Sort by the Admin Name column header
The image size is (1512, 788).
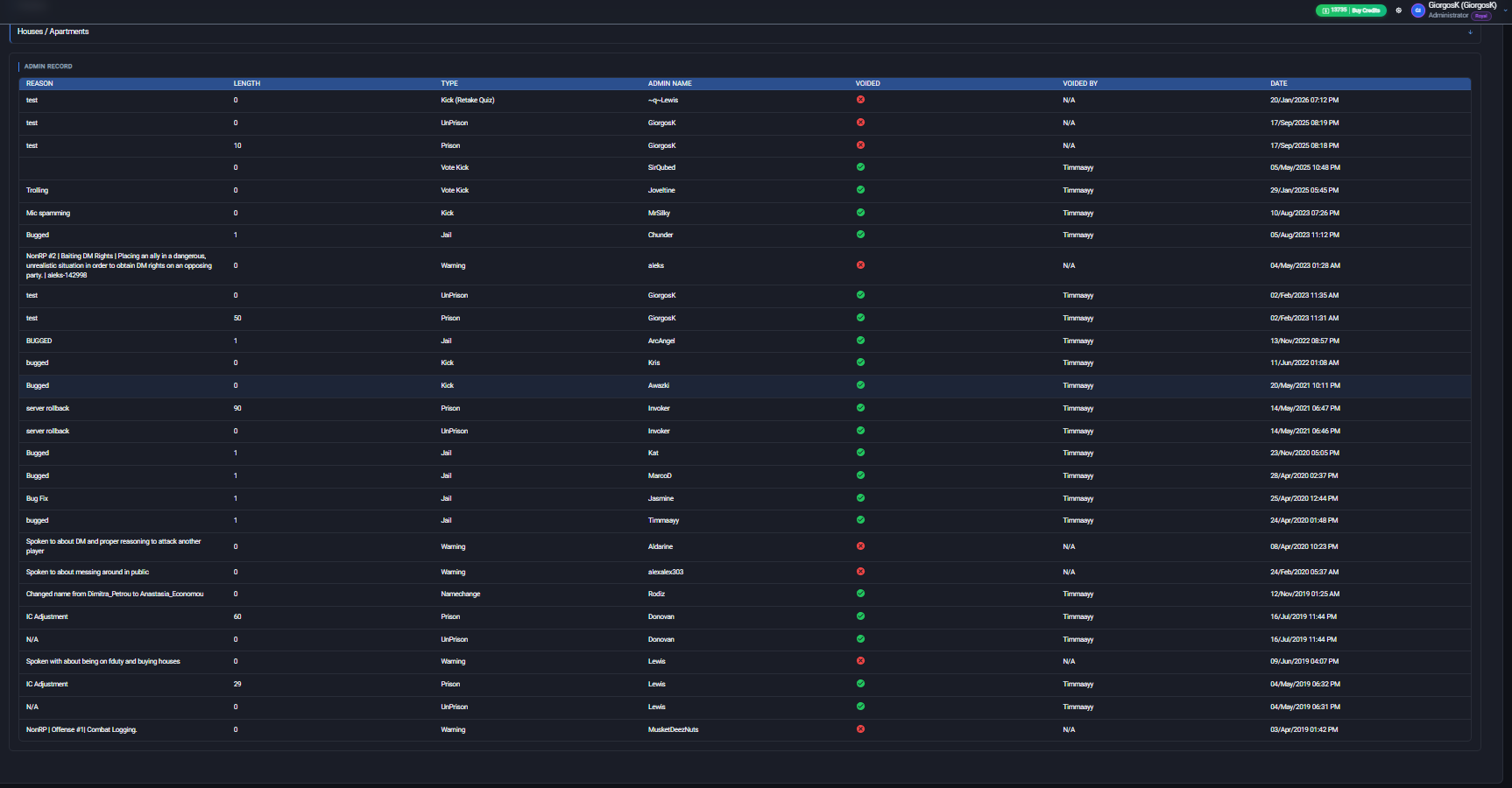[670, 83]
